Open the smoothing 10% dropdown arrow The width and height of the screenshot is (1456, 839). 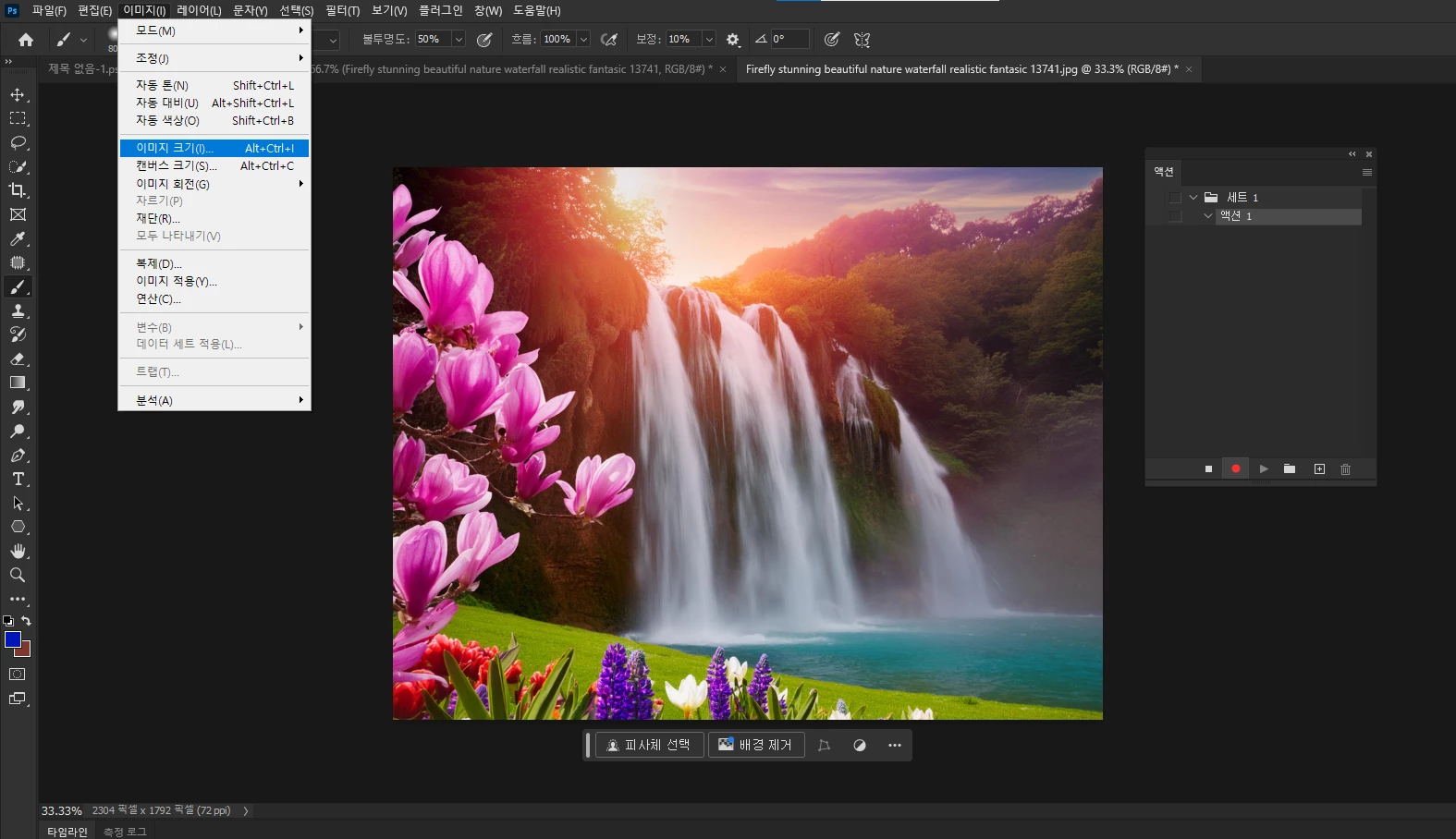709,40
